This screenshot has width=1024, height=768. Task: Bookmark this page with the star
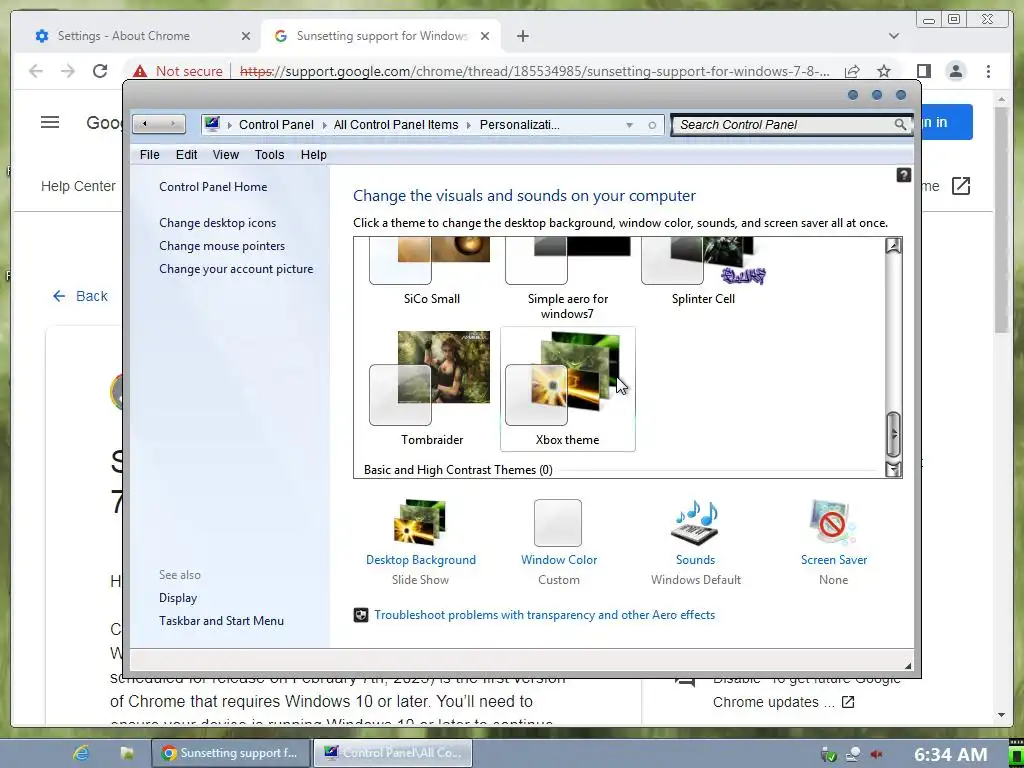884,71
